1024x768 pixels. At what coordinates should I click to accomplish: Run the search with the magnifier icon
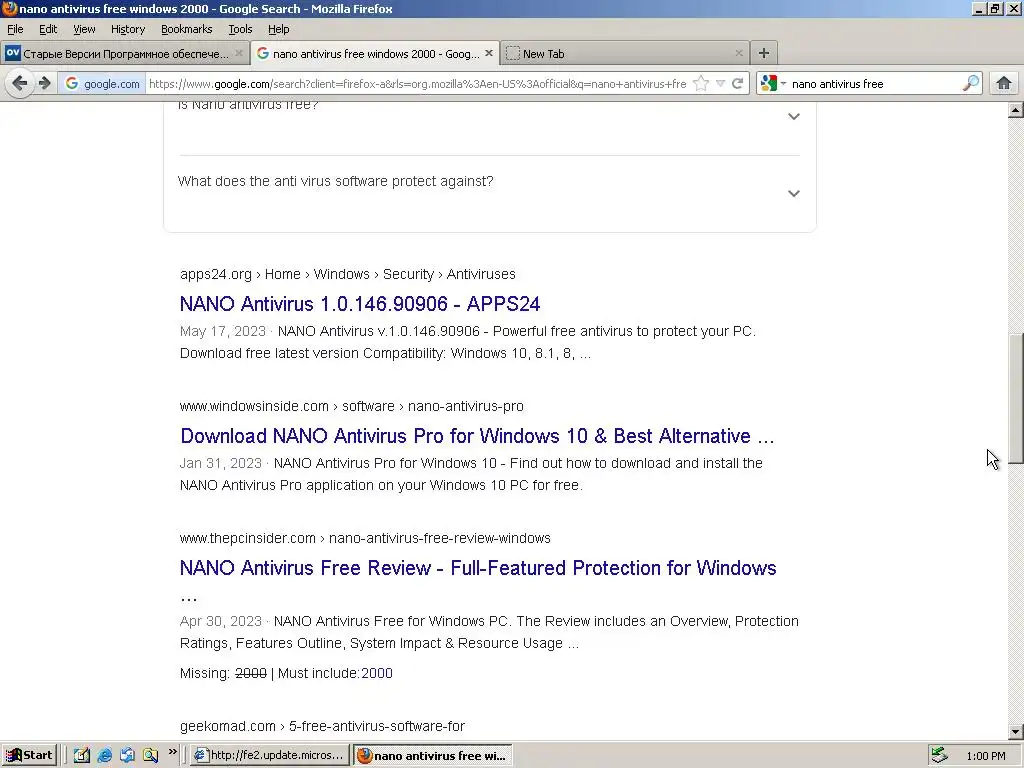pyautogui.click(x=970, y=84)
